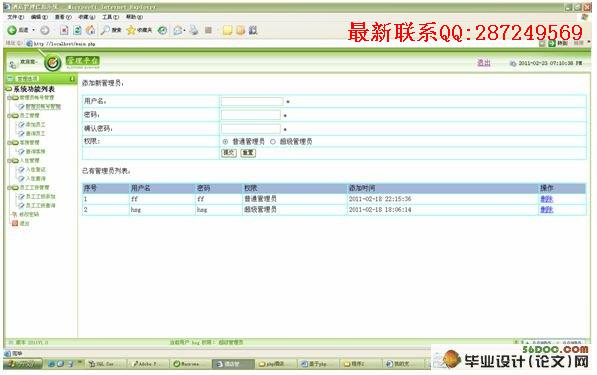
Task: Open the Mail icon dropdown arrow
Action: 185,30
